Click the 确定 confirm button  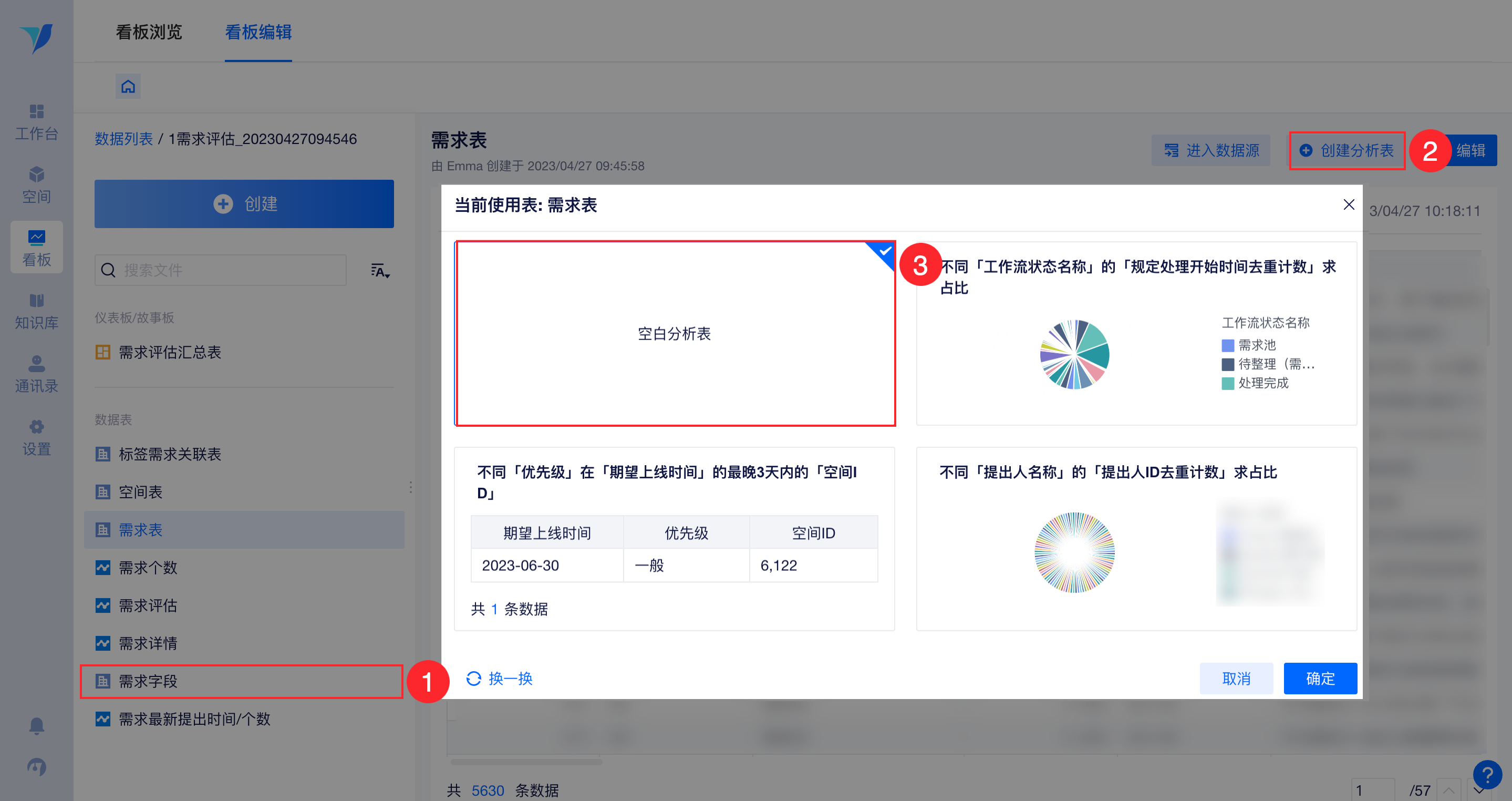1320,678
